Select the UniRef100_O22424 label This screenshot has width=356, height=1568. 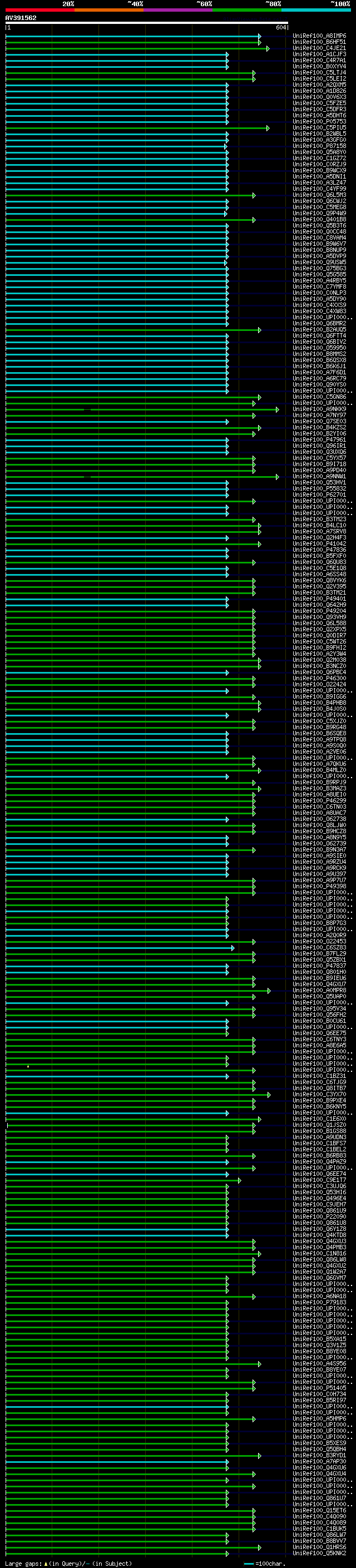(319, 684)
